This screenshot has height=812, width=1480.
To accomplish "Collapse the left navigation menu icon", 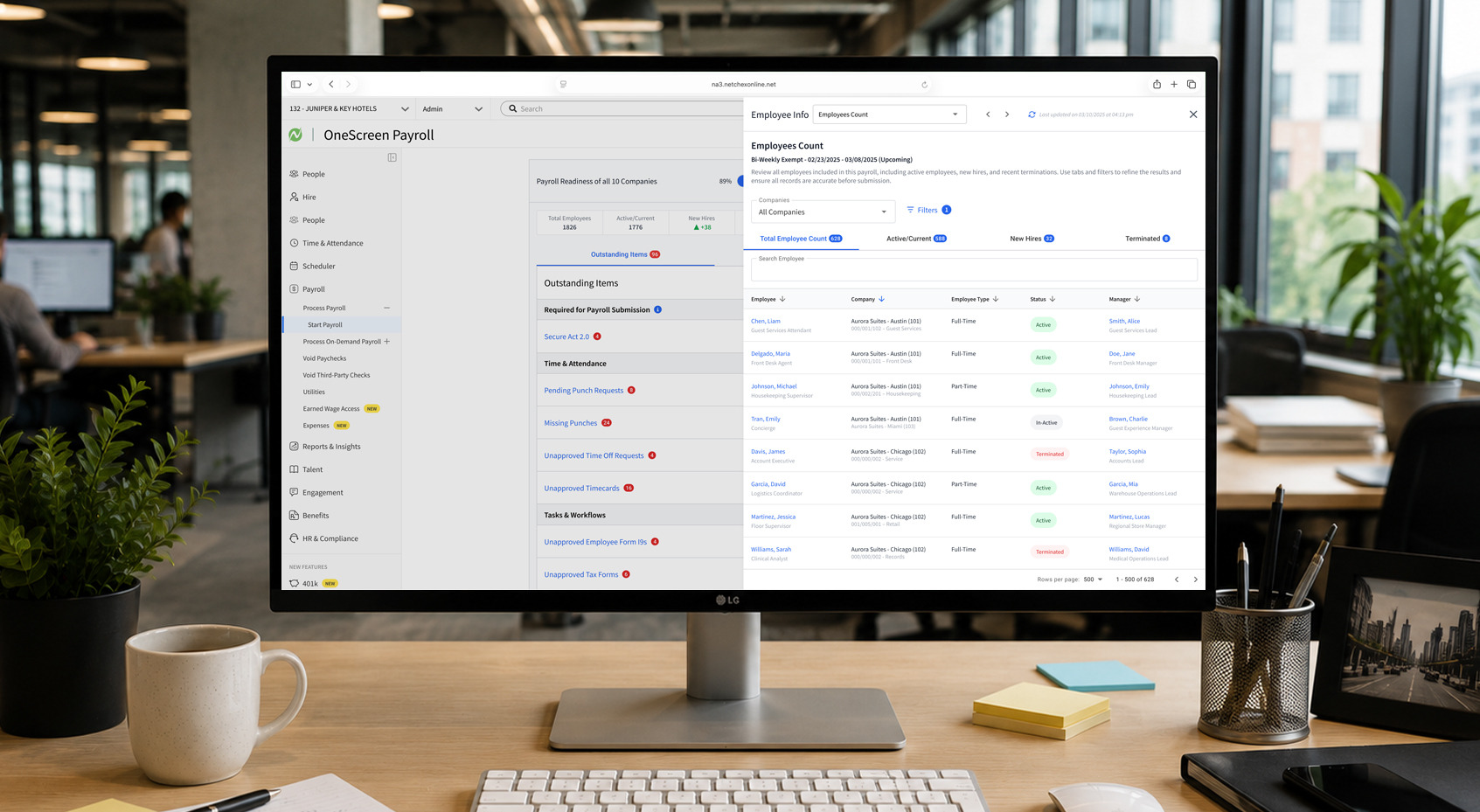I will click(392, 157).
